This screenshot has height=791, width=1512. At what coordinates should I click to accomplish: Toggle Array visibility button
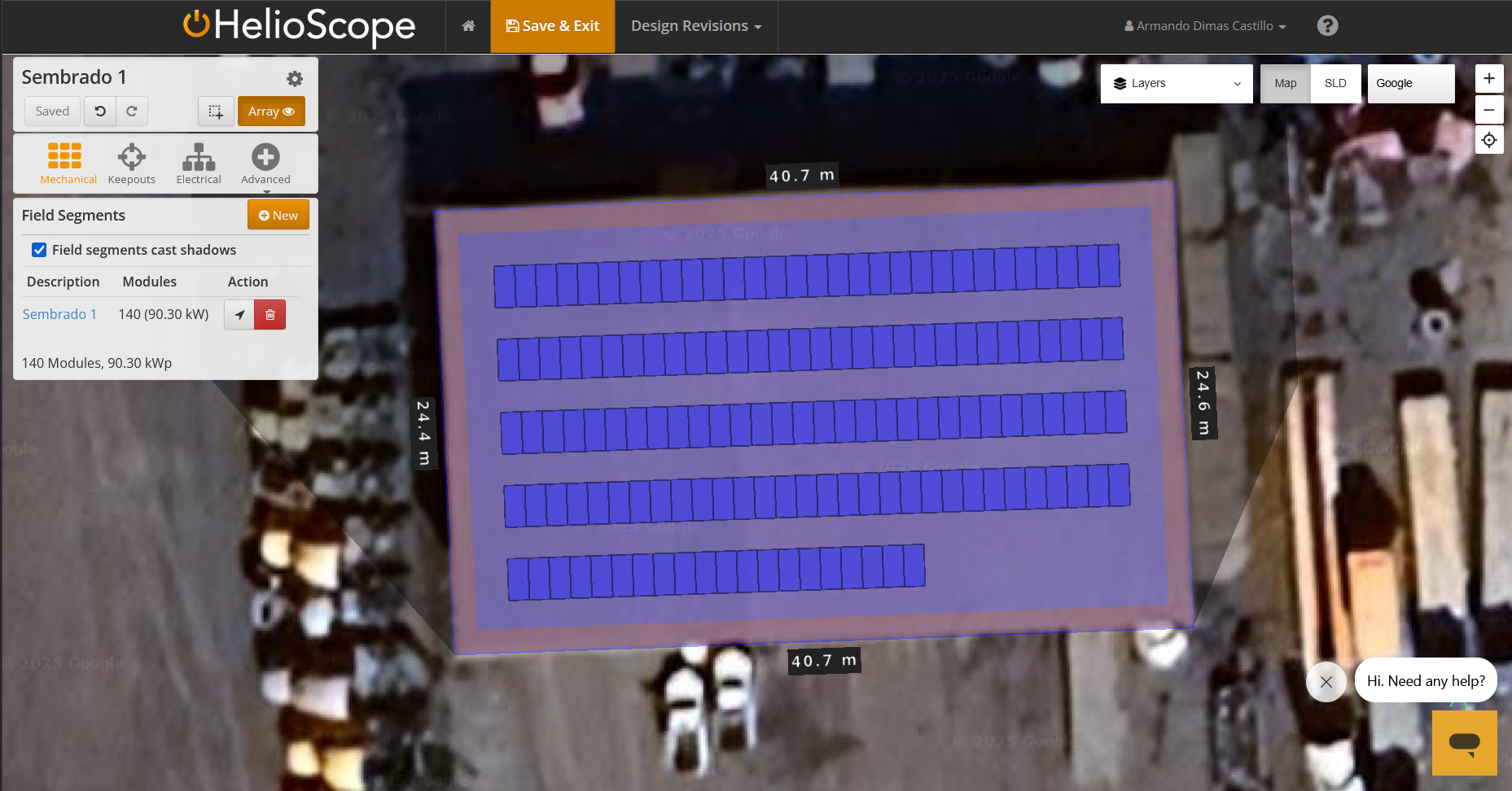point(271,111)
